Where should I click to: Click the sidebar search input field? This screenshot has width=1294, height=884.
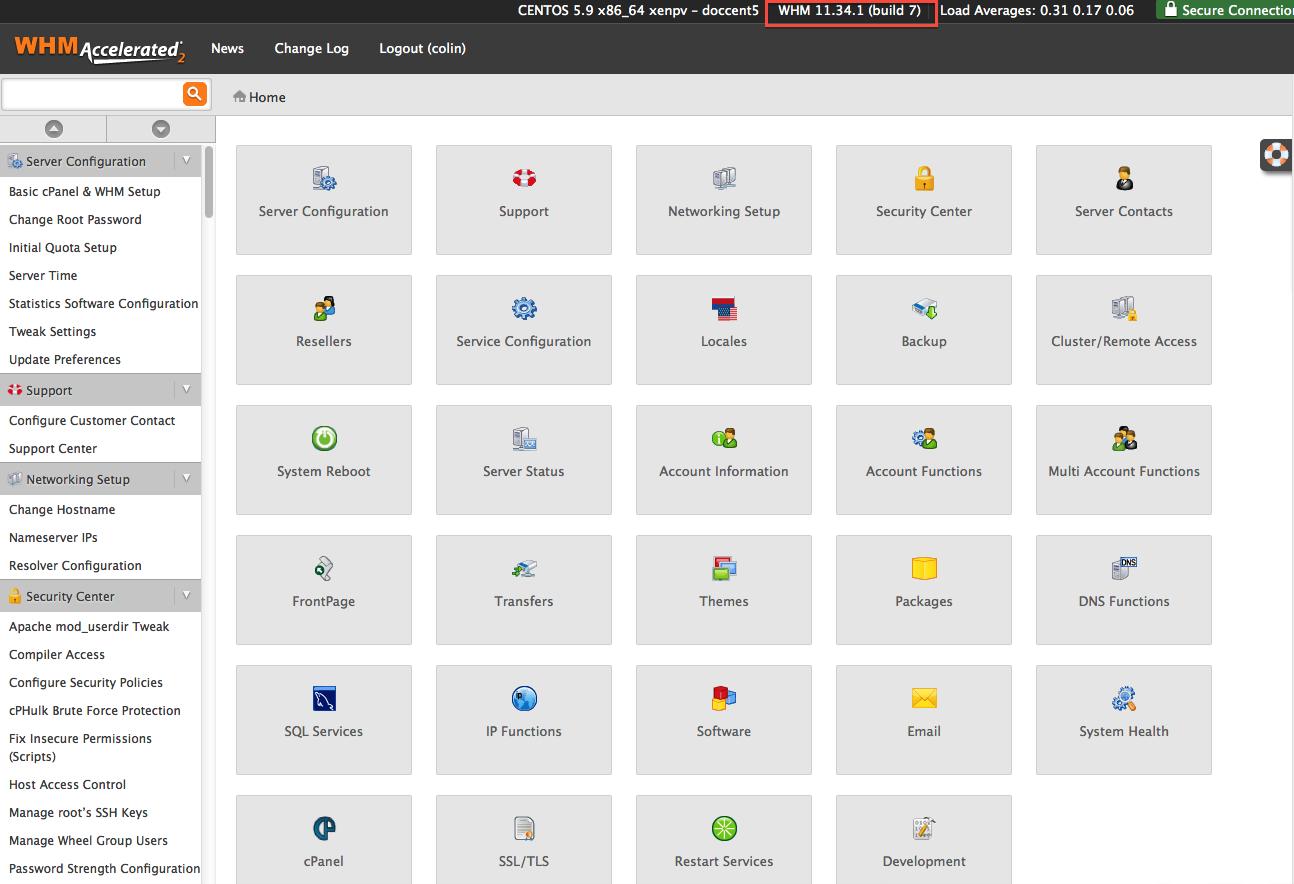click(x=92, y=94)
